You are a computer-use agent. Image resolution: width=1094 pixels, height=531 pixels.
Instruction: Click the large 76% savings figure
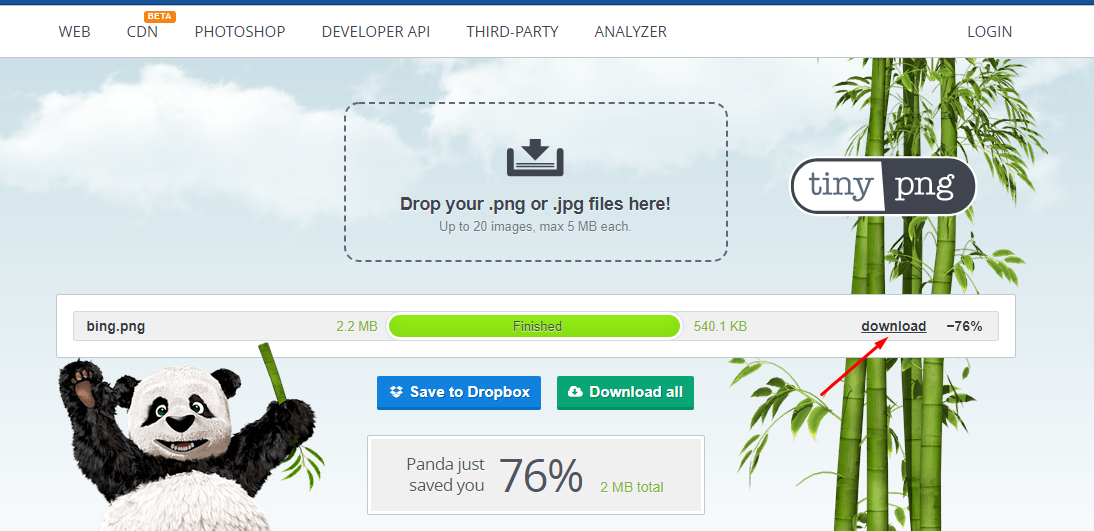[x=541, y=476]
